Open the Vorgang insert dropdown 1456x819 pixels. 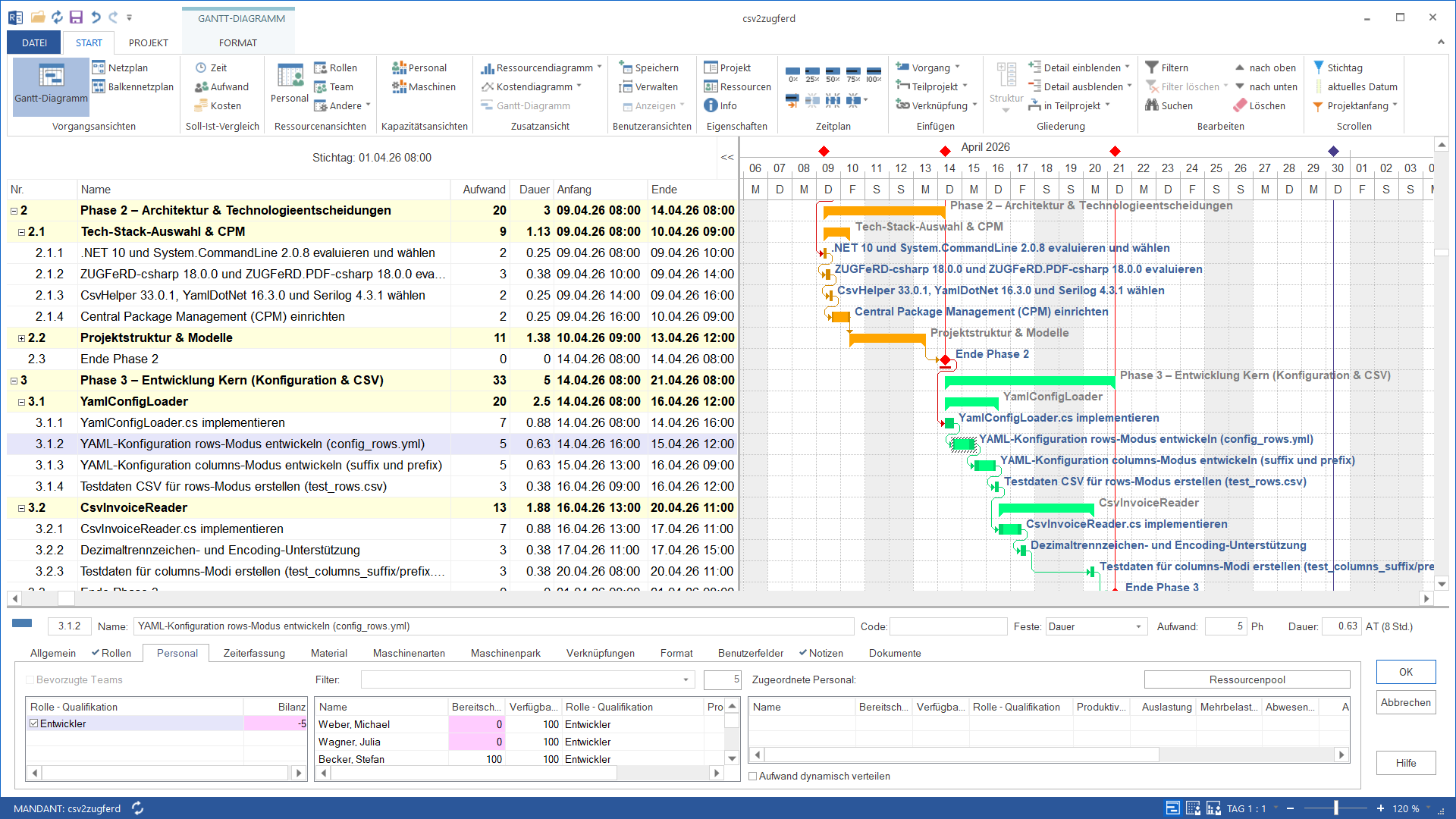coord(957,67)
